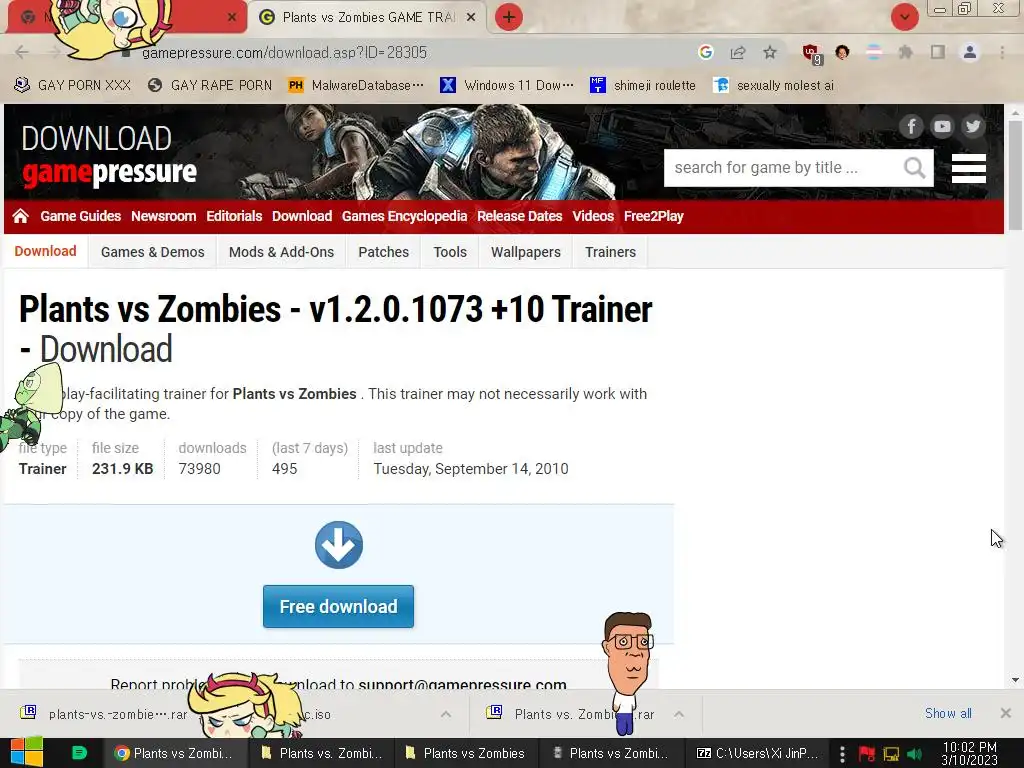Click the page scrollbar thumb
The image size is (1024, 768).
1014,175
